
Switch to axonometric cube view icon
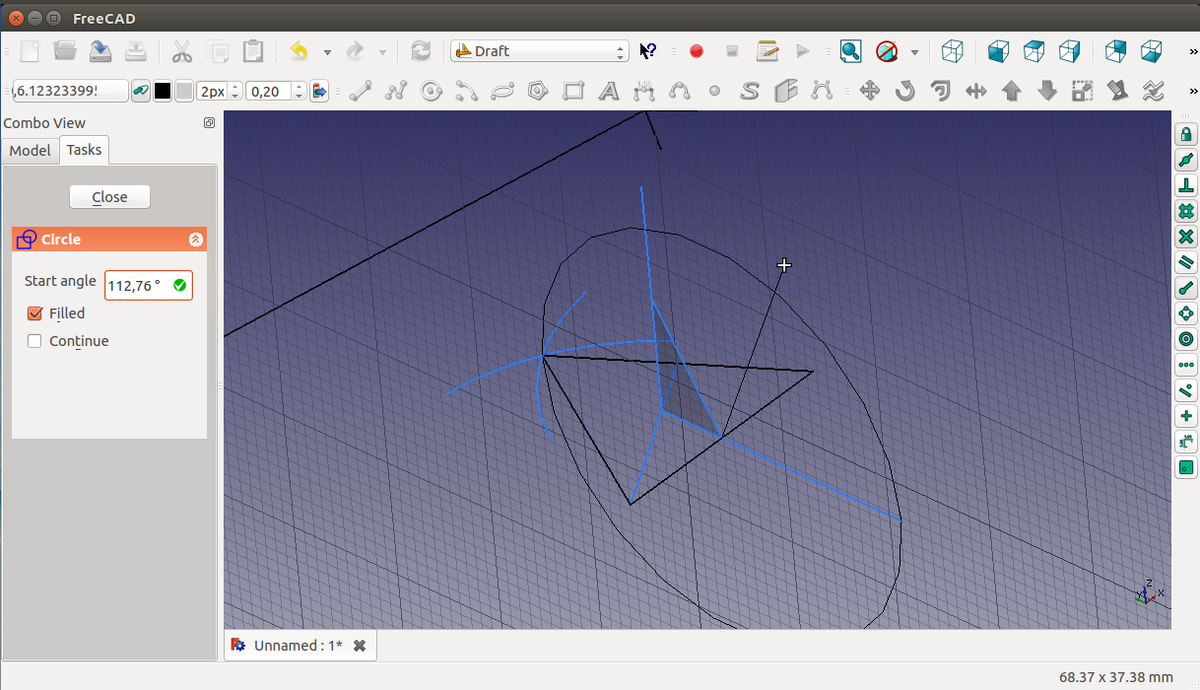point(953,51)
